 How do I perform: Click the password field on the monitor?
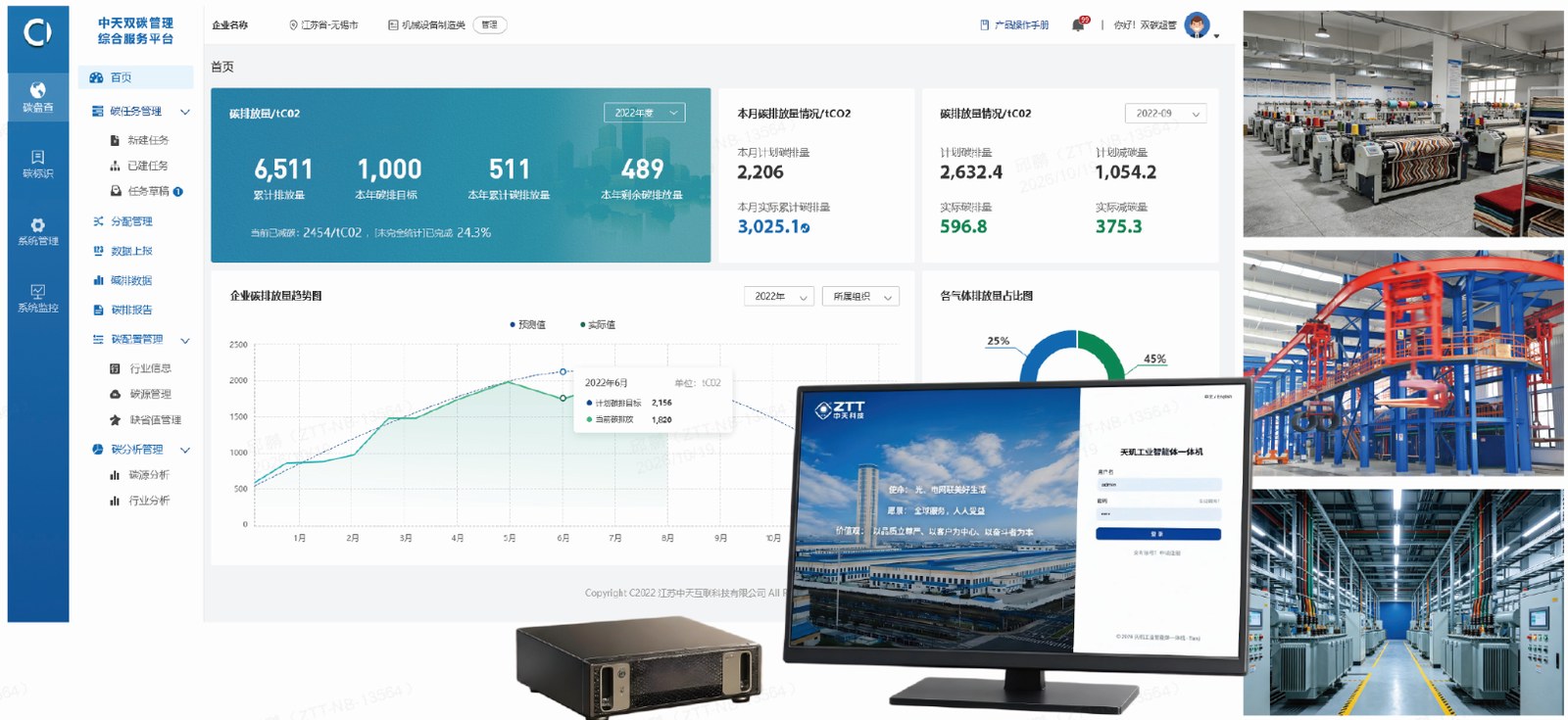click(x=1158, y=512)
